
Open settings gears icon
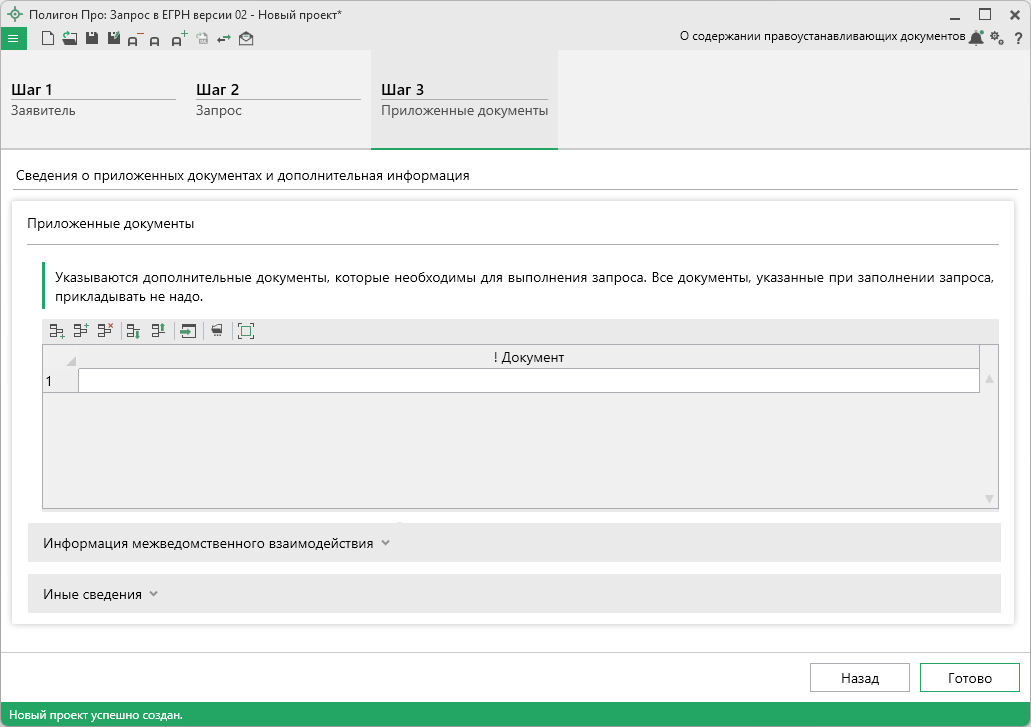pos(996,38)
